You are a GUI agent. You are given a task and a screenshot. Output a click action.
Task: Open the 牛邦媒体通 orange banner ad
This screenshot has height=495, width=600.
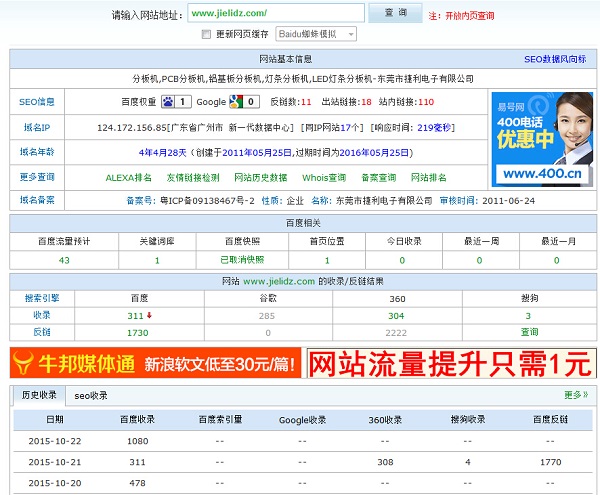(x=155, y=363)
